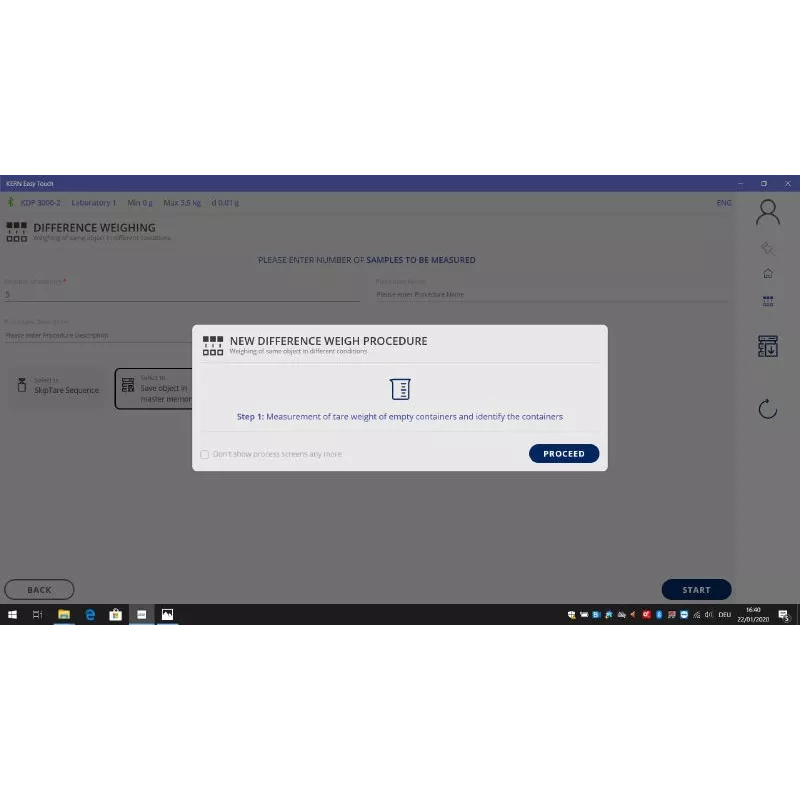
Task: Click the refresh circular arrow icon
Action: [767, 408]
